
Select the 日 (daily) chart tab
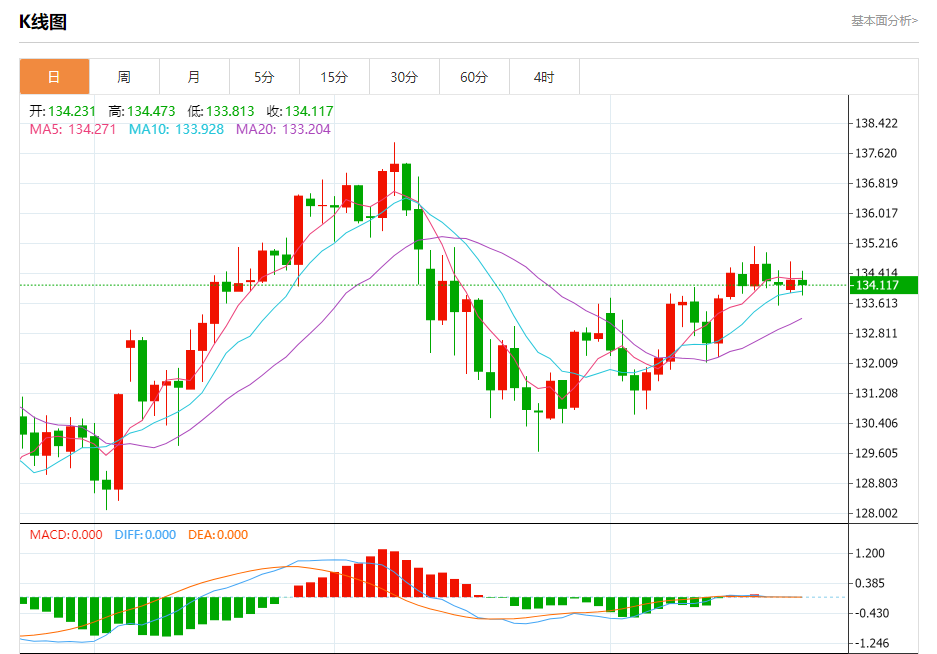[x=54, y=77]
